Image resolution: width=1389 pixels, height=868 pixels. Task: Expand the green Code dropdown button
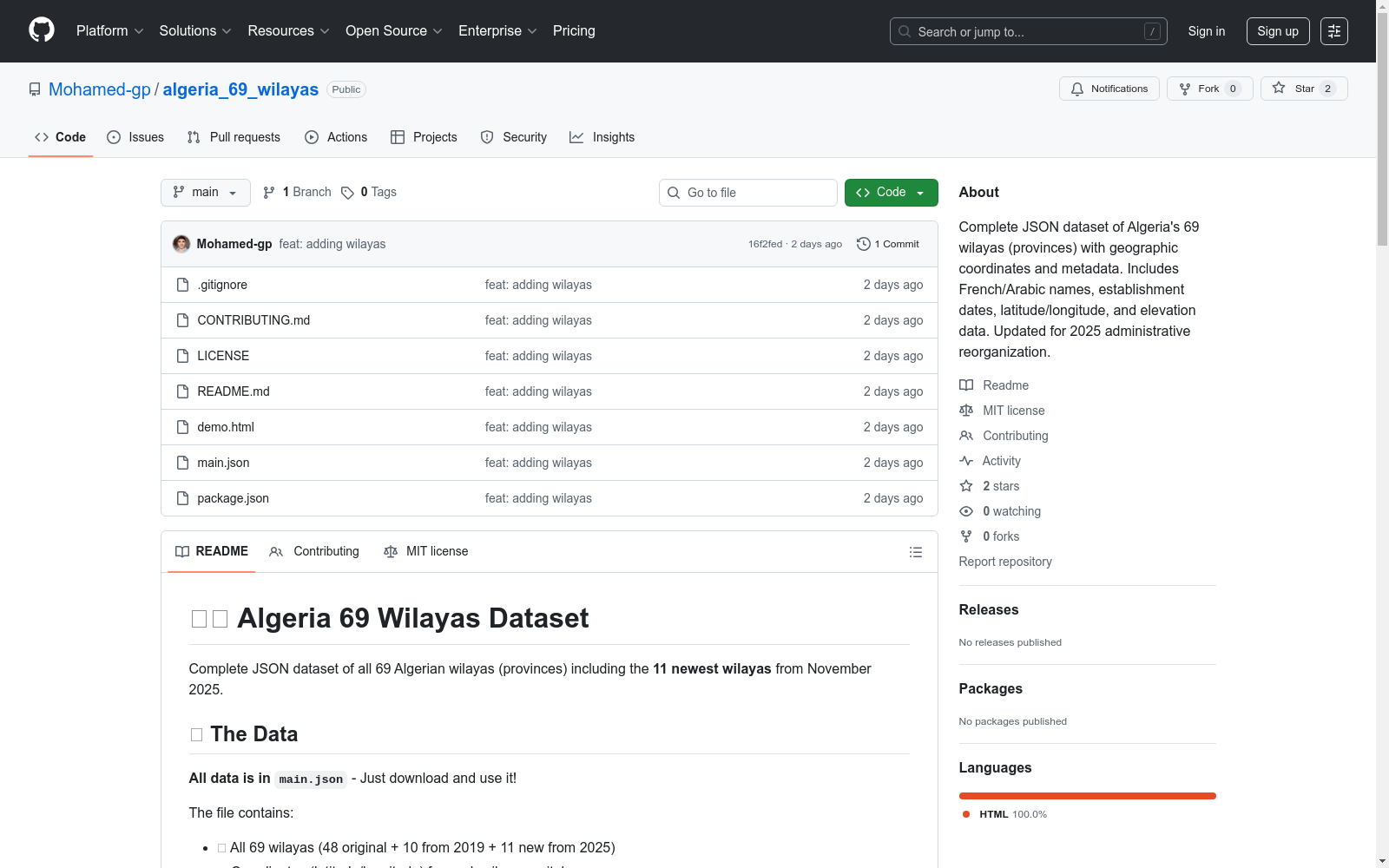point(892,193)
